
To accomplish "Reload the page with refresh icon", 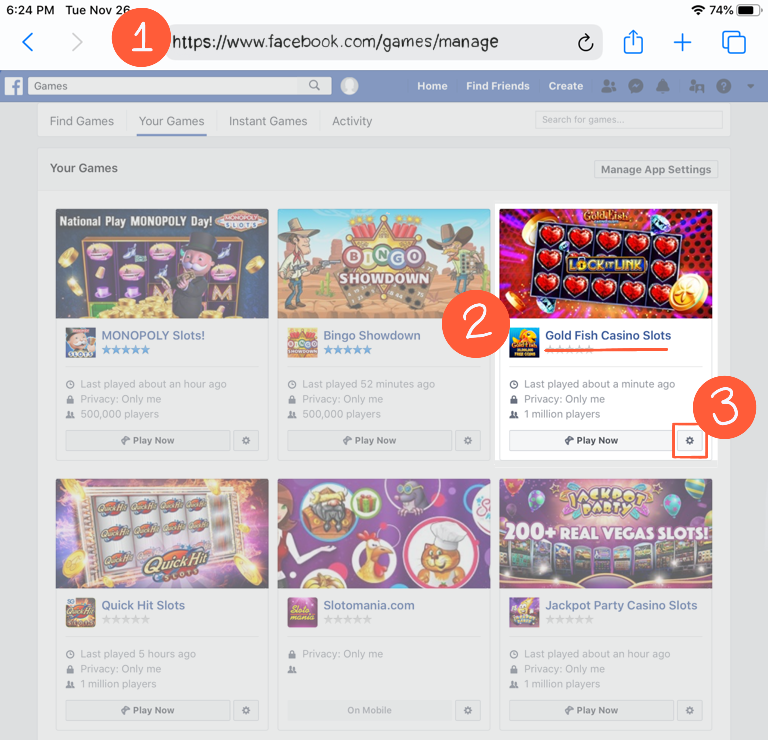I will (x=585, y=43).
